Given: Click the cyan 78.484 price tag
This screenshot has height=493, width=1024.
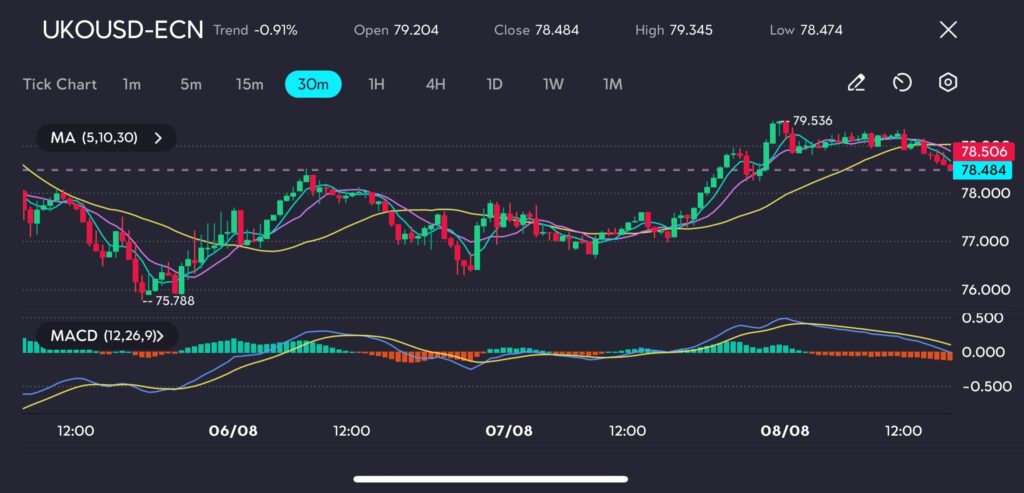Looking at the screenshot, I should click(983, 170).
